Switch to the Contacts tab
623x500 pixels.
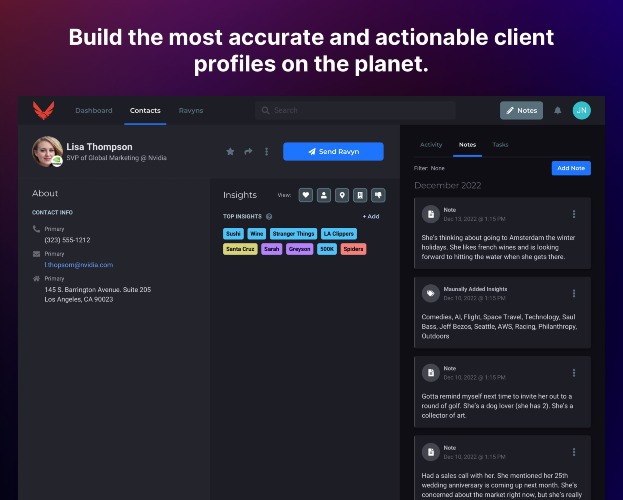pyautogui.click(x=145, y=110)
